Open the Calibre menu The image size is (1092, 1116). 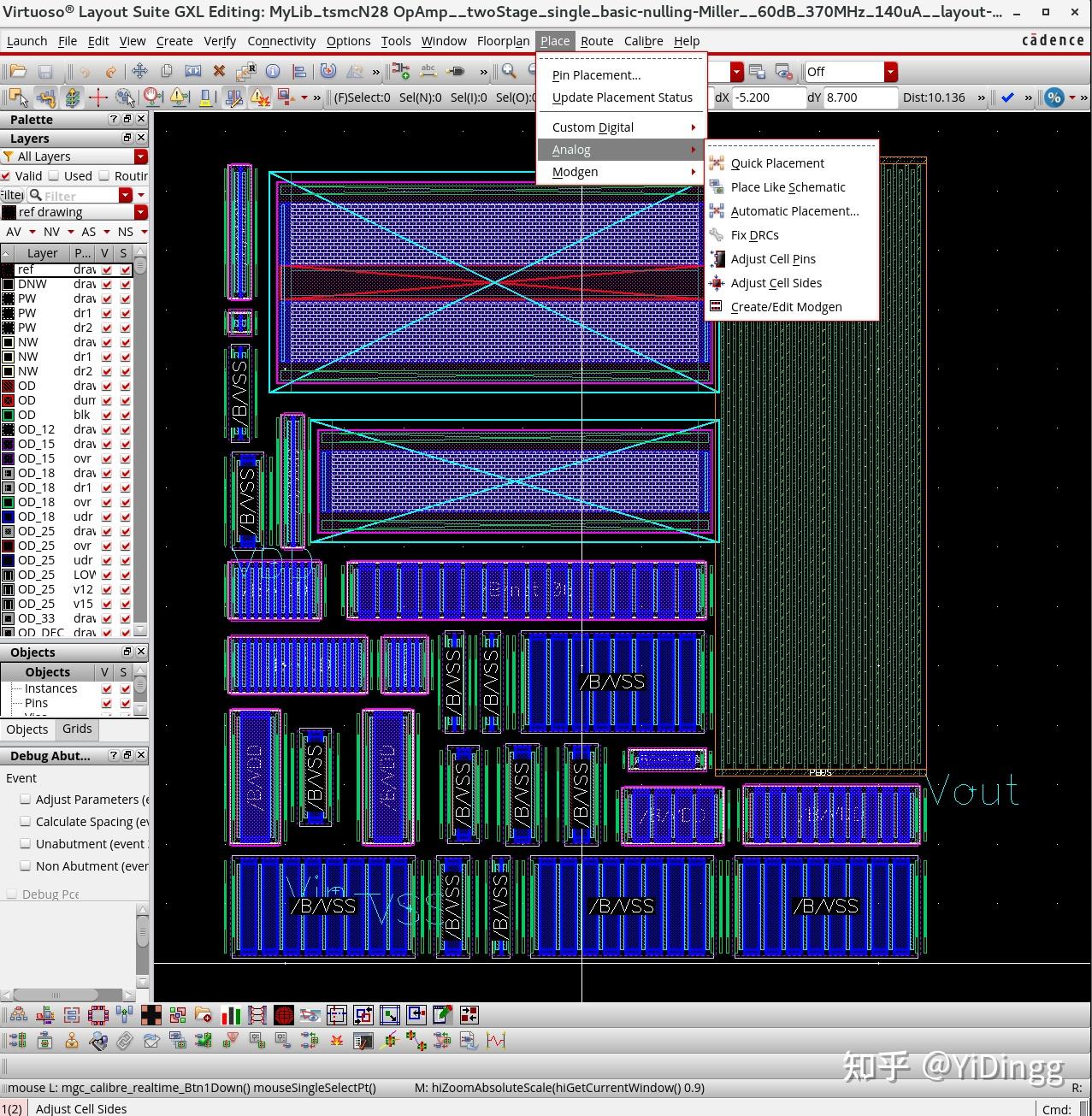point(643,41)
